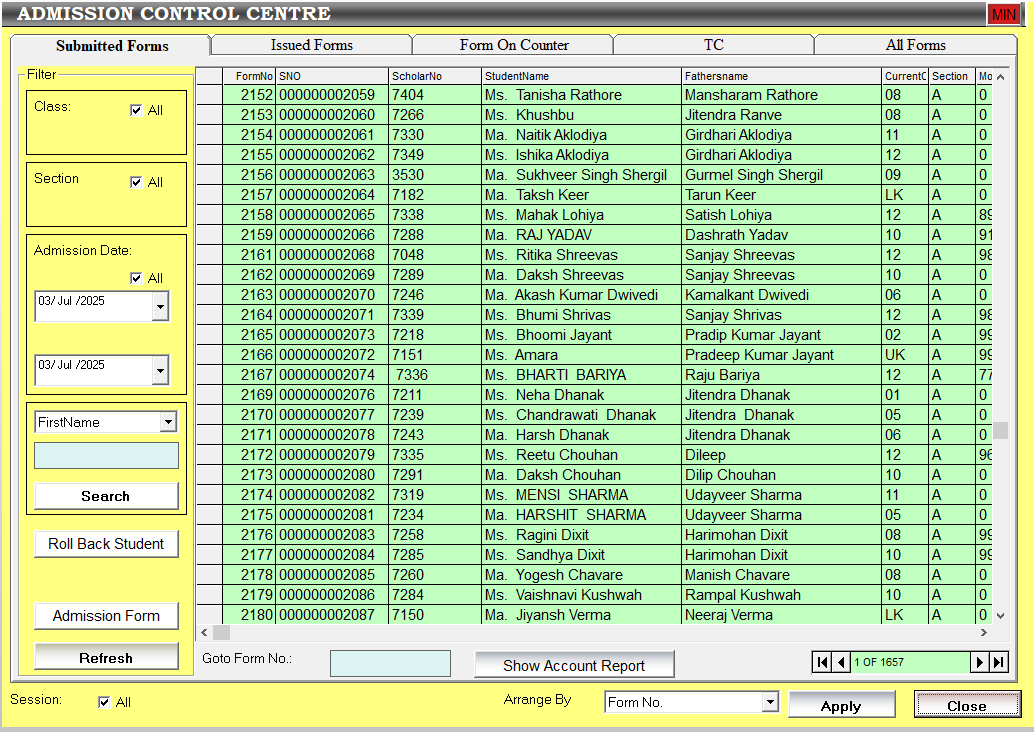Click SNO 000000002071 cell
The image size is (1034, 732).
pos(332,315)
